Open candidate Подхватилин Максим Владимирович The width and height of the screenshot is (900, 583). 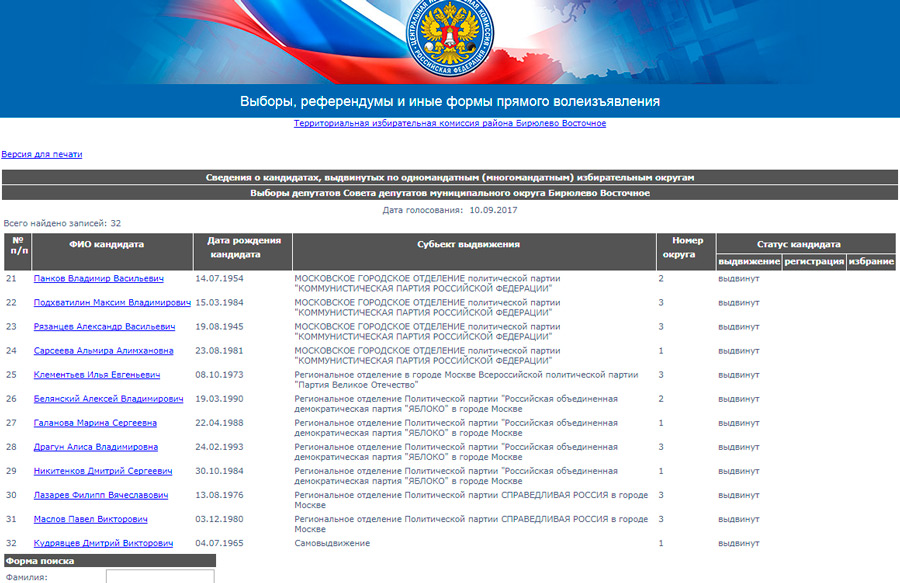coord(112,302)
